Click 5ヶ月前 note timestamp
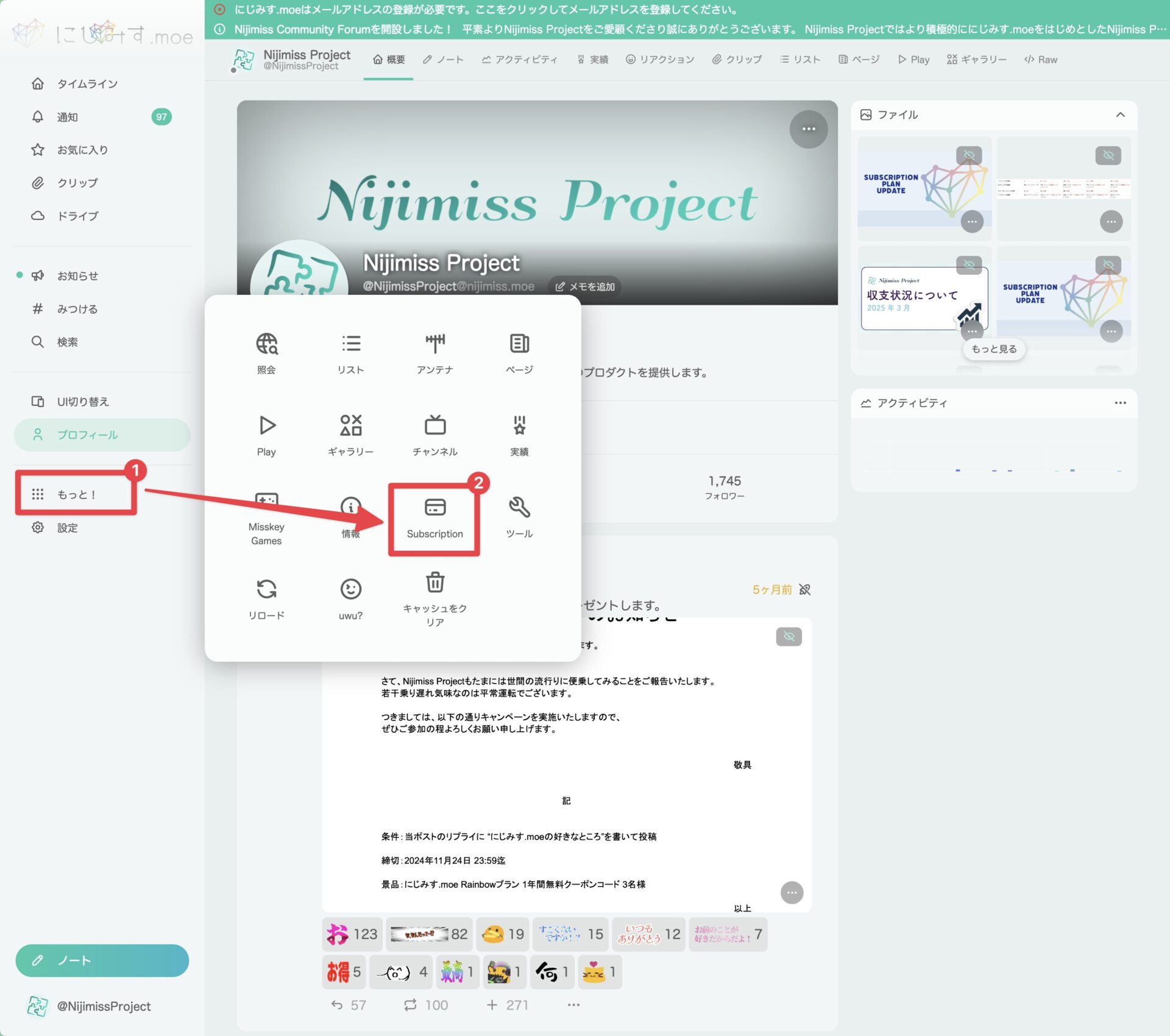 [771, 589]
